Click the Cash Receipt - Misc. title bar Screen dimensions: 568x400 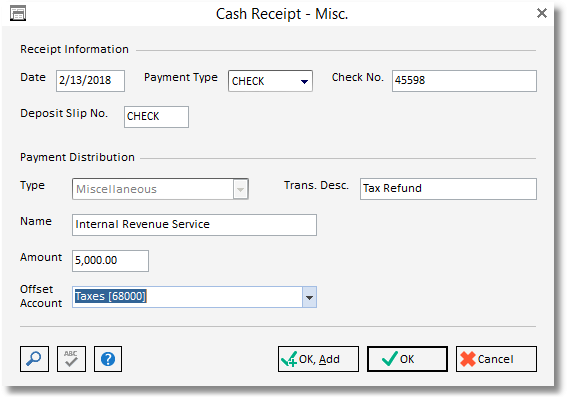(281, 14)
